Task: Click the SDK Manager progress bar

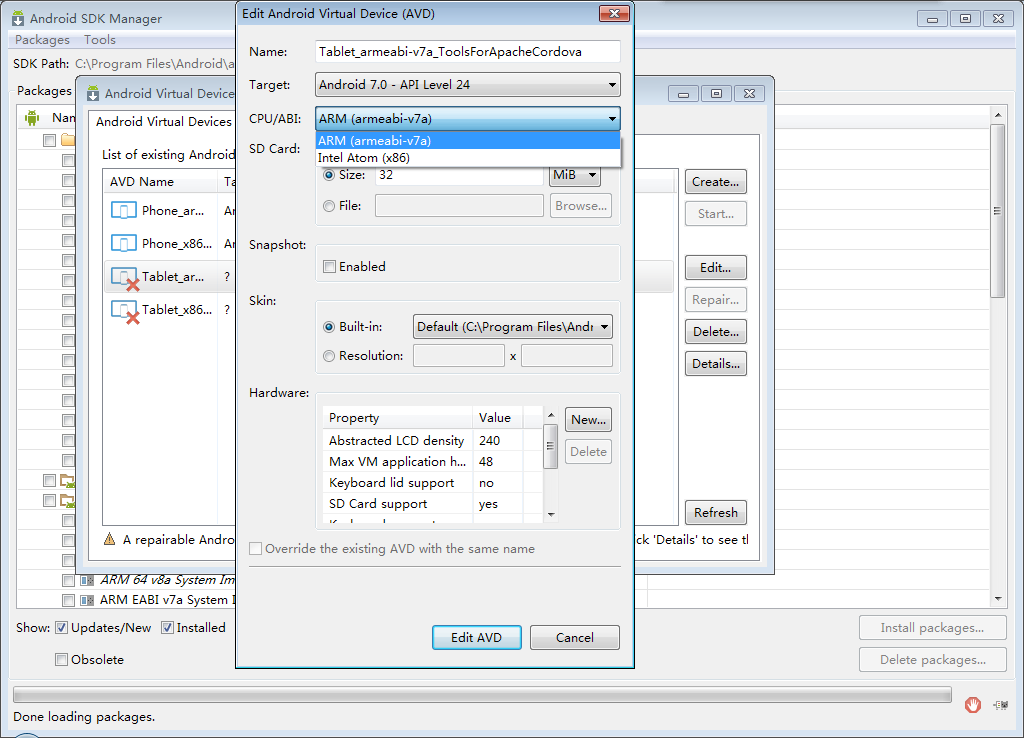Action: pos(482,694)
